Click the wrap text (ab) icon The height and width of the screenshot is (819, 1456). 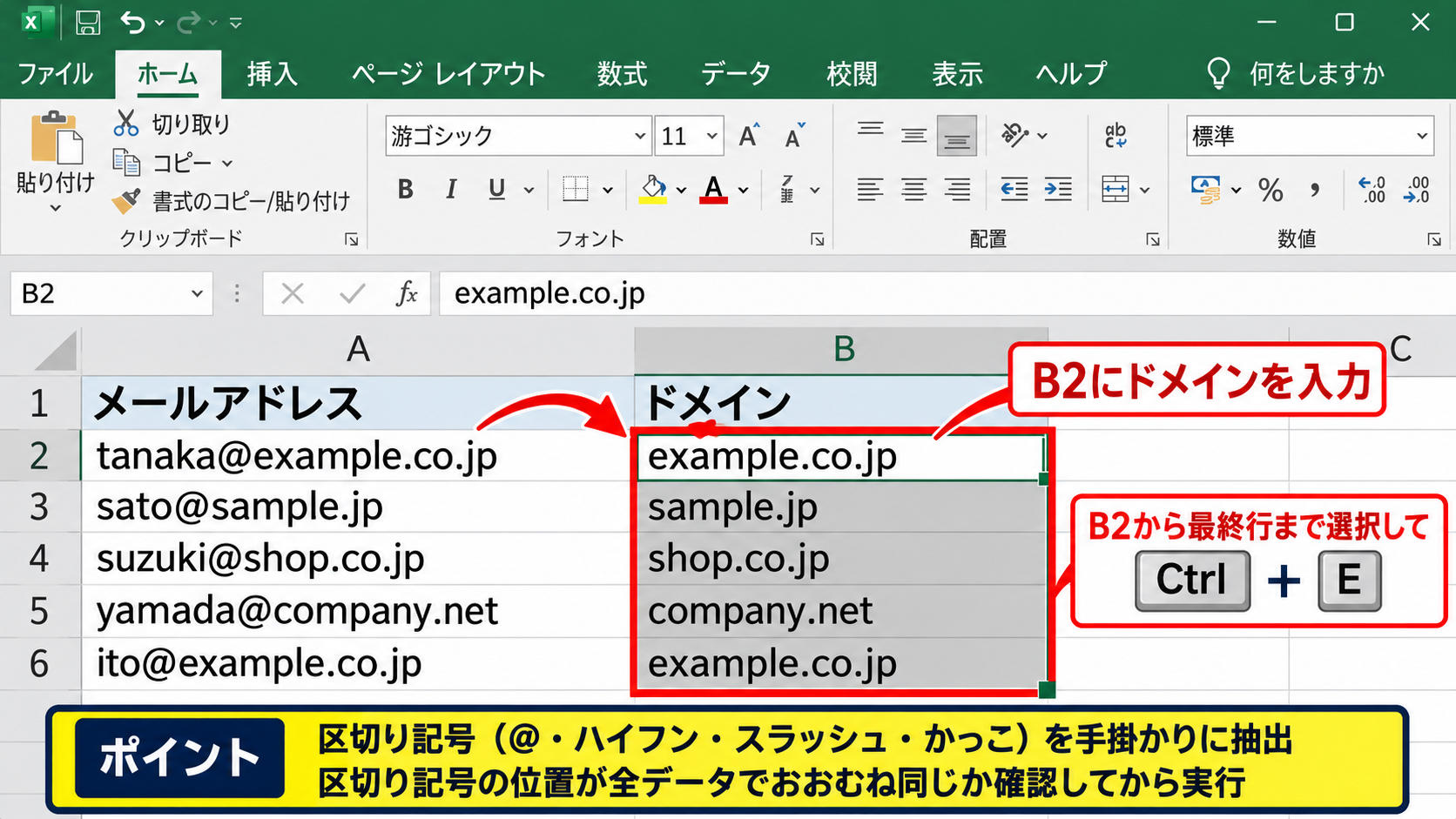point(1116,136)
